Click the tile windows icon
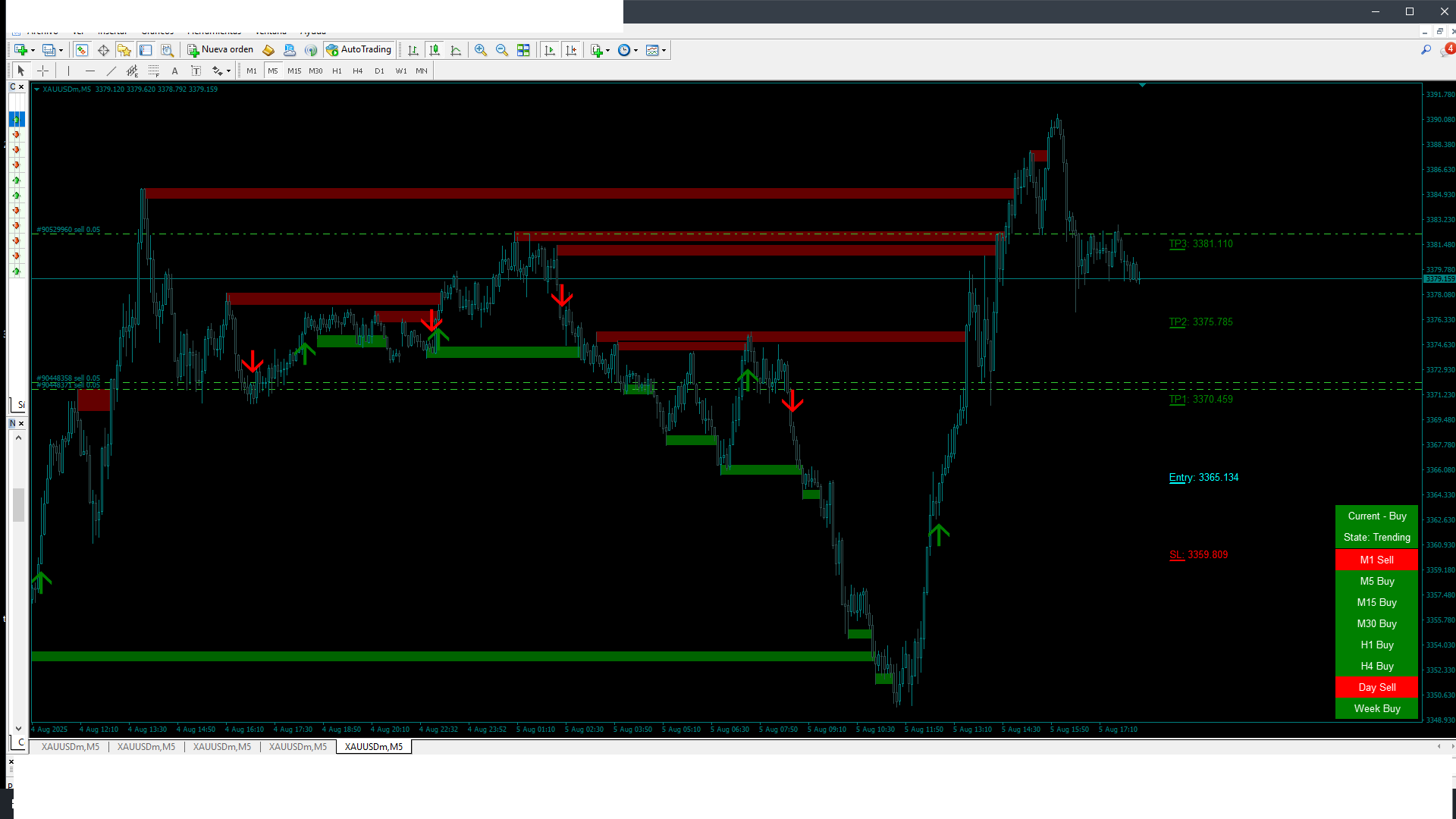This screenshot has height=819, width=1456. [x=523, y=50]
